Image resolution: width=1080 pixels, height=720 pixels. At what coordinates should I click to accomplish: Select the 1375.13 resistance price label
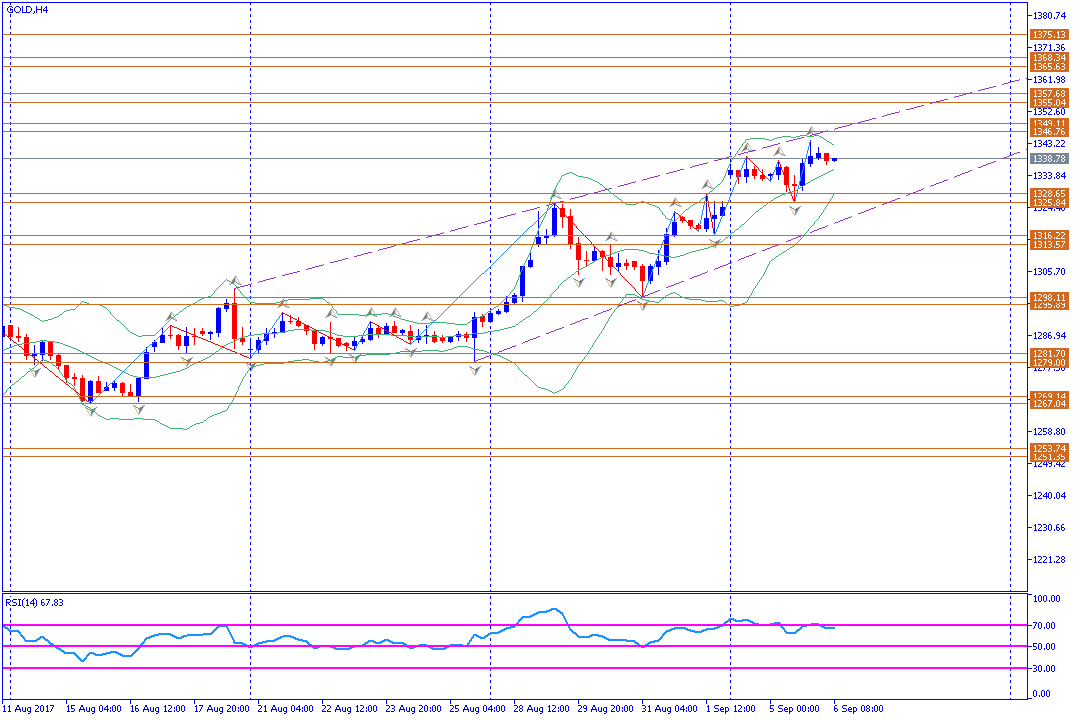(1049, 34)
